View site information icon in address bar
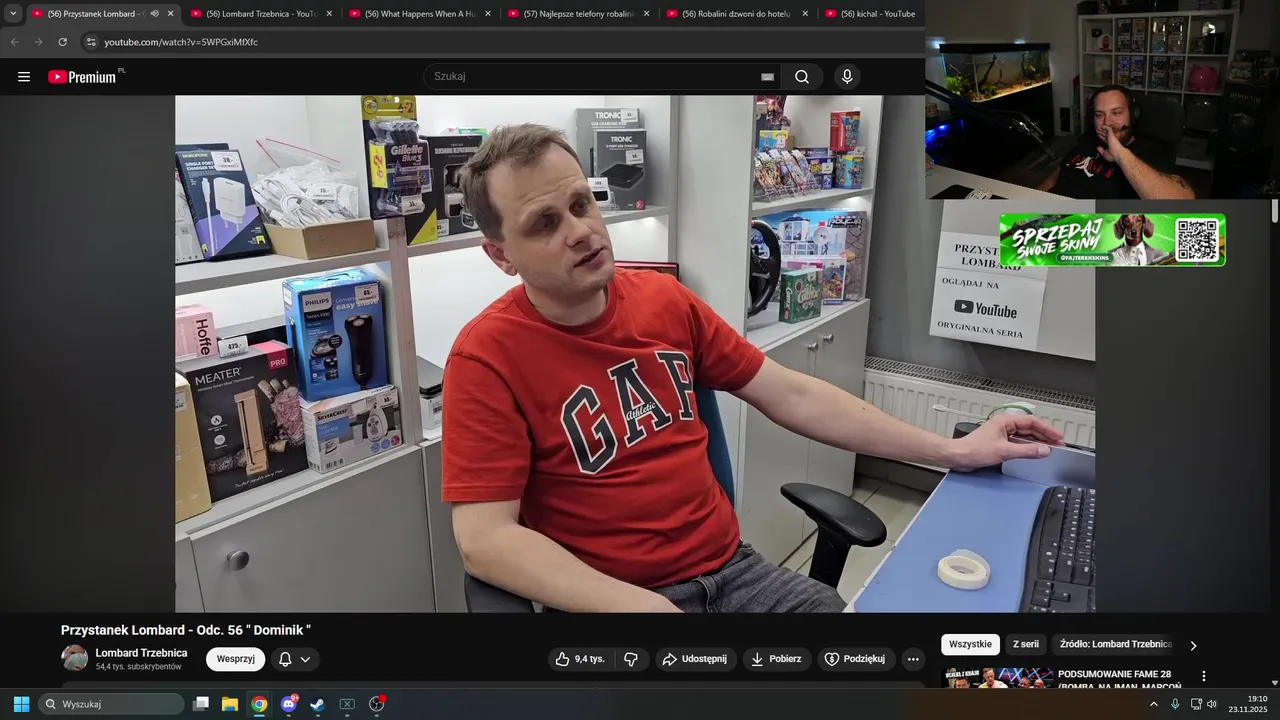Image resolution: width=1280 pixels, height=720 pixels. click(91, 42)
